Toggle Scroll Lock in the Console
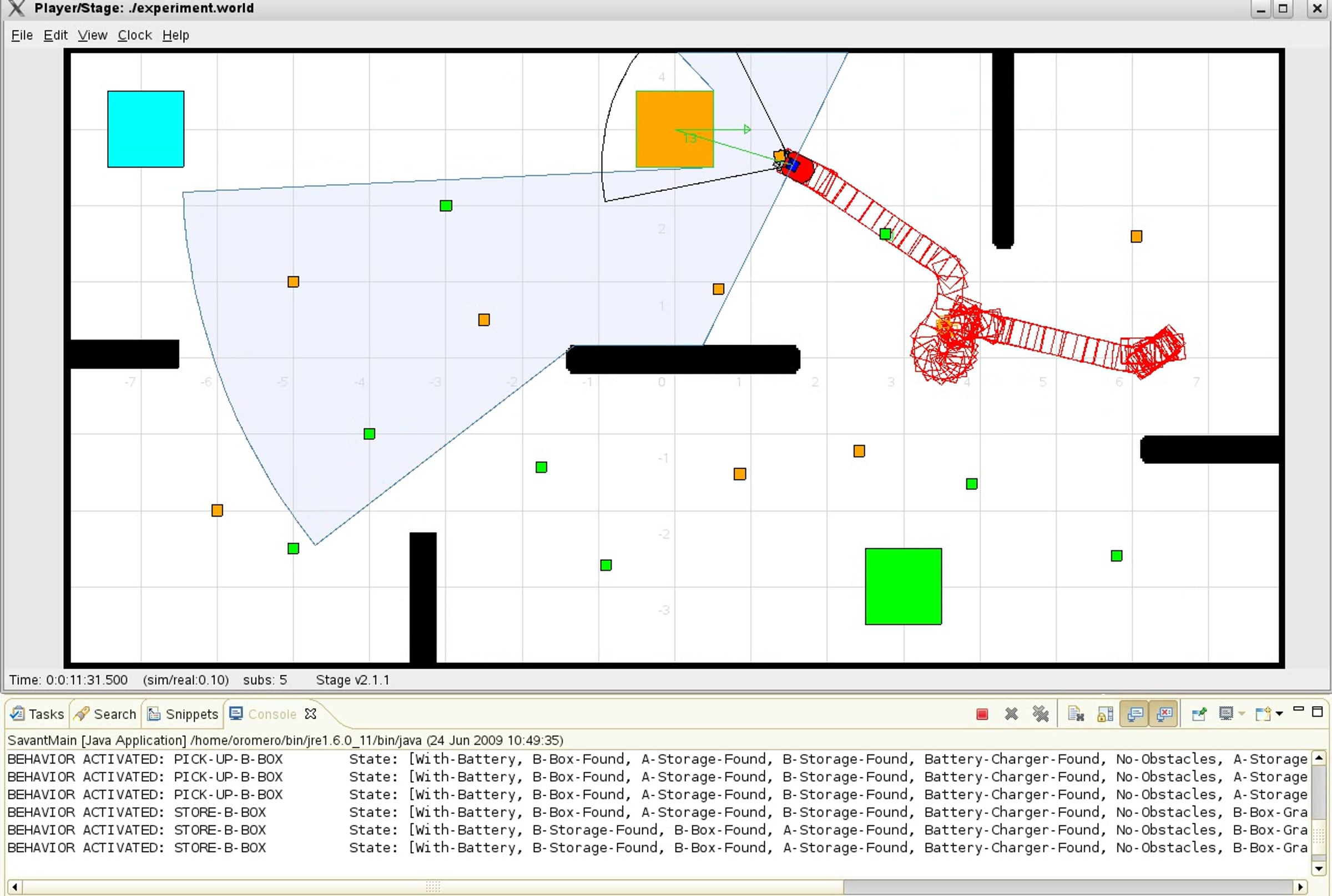The image size is (1332, 896). click(1105, 714)
